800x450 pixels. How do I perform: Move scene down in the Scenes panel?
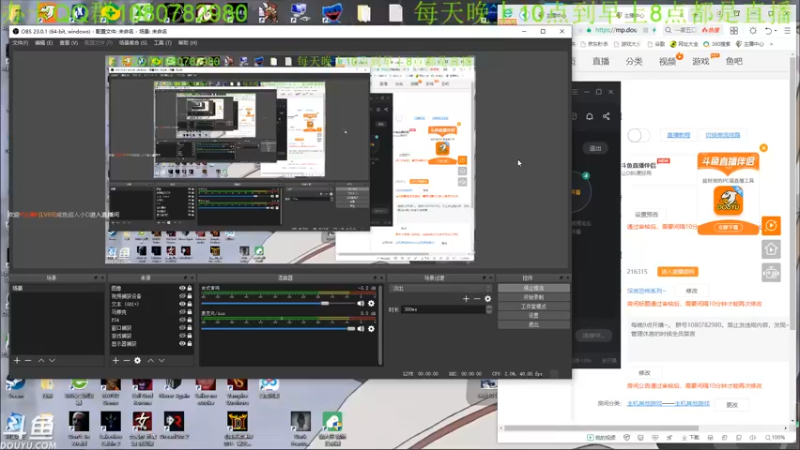pos(52,360)
